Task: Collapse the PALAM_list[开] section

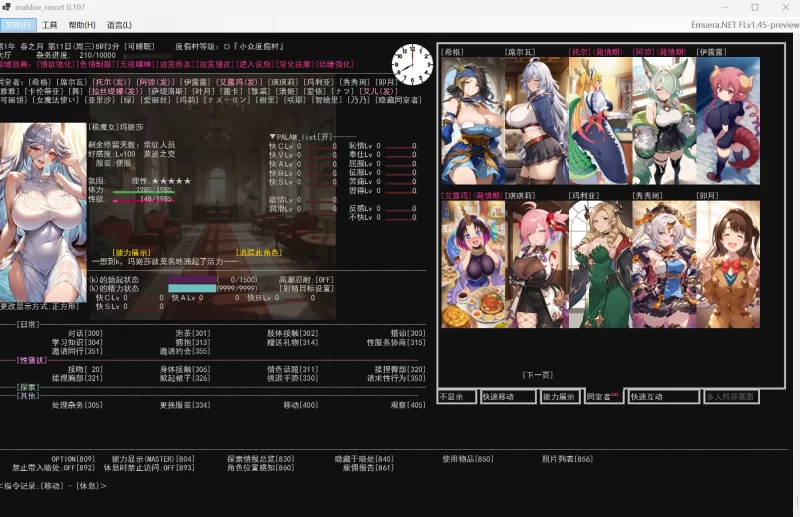Action: (x=301, y=137)
